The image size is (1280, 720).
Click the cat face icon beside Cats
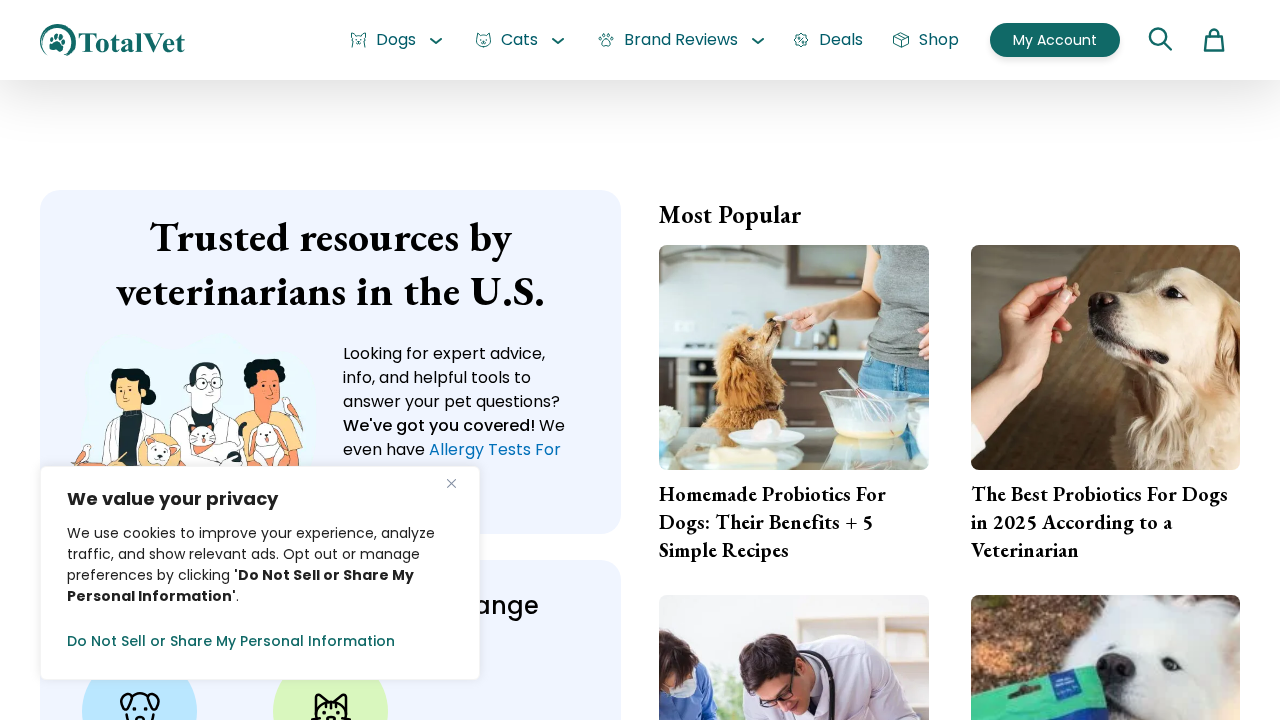(484, 40)
